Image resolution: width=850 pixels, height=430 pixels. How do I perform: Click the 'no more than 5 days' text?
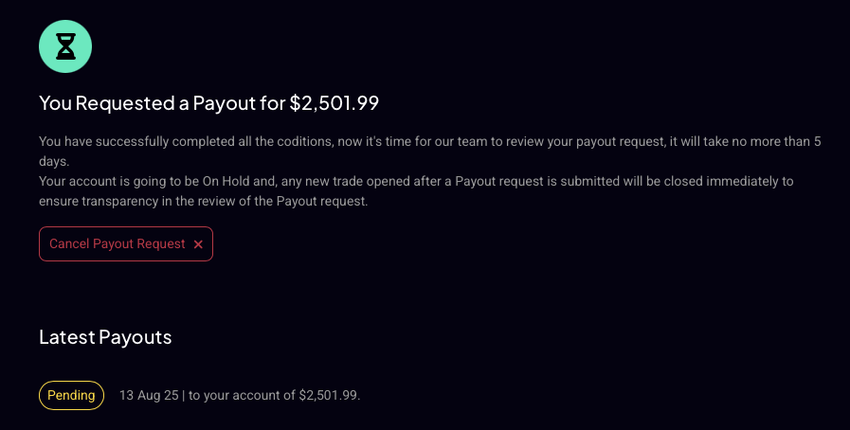770,141
